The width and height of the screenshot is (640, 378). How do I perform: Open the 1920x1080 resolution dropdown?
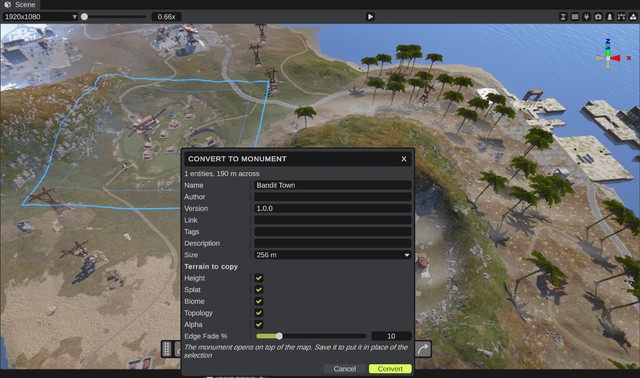pos(40,17)
